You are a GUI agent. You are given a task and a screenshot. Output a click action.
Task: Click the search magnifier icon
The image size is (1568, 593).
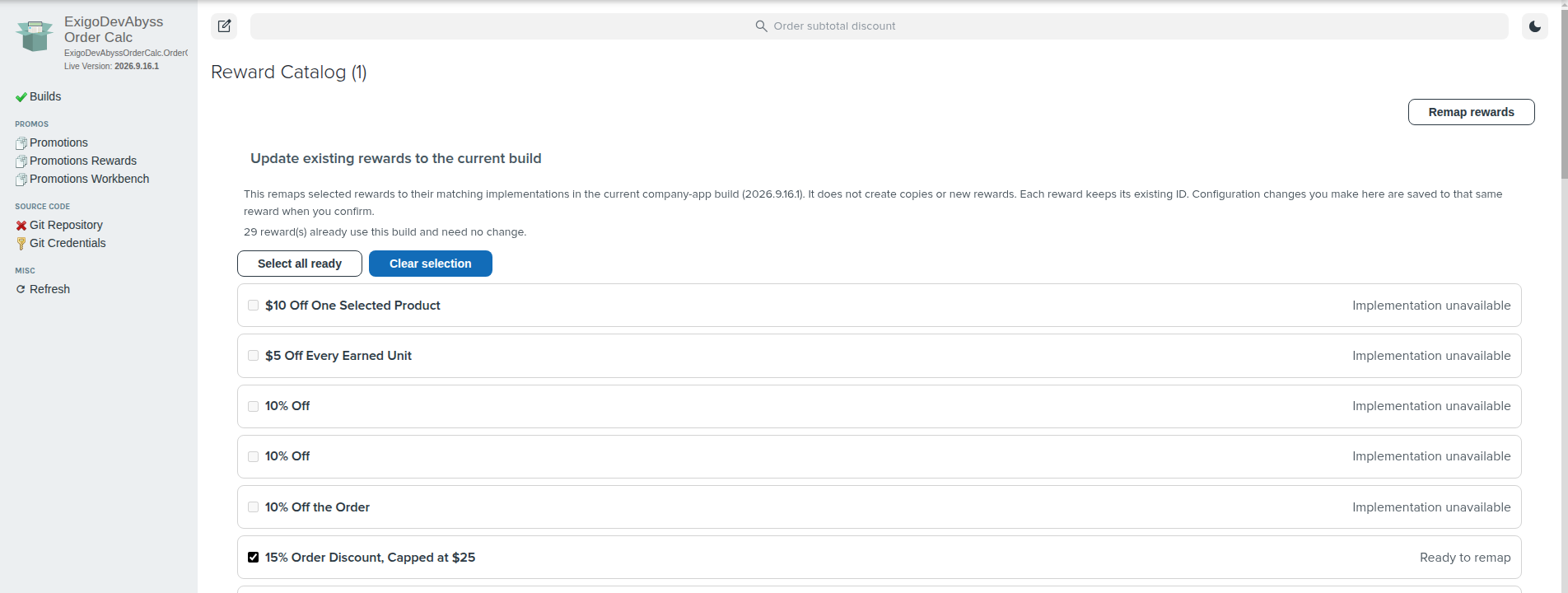761,26
